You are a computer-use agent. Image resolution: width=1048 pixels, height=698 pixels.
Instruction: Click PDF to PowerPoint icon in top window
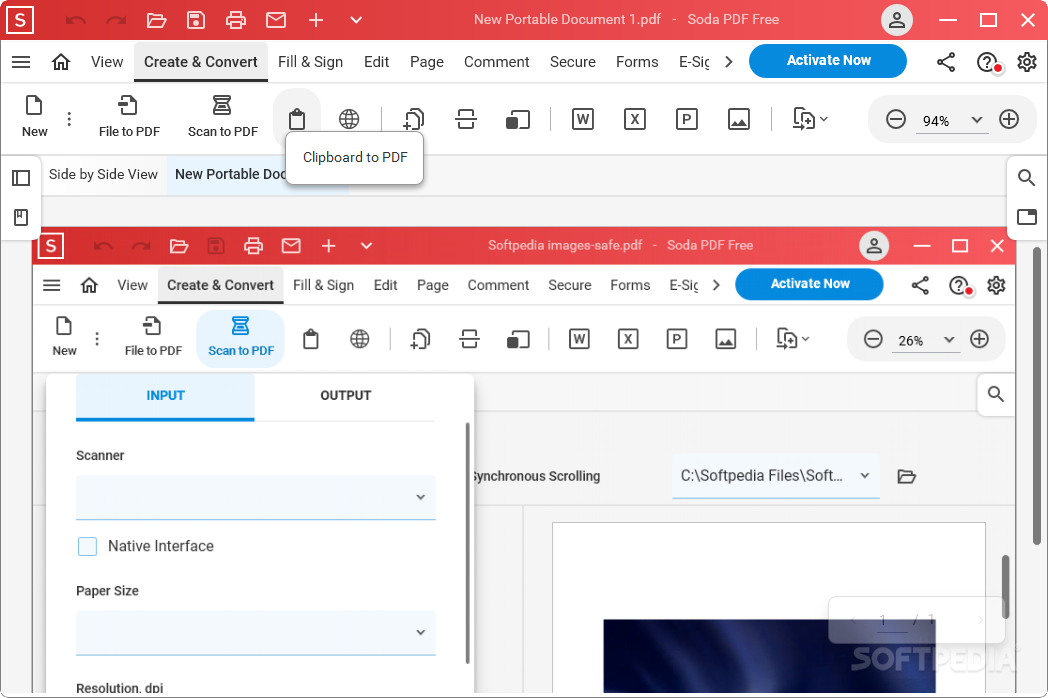(x=686, y=120)
